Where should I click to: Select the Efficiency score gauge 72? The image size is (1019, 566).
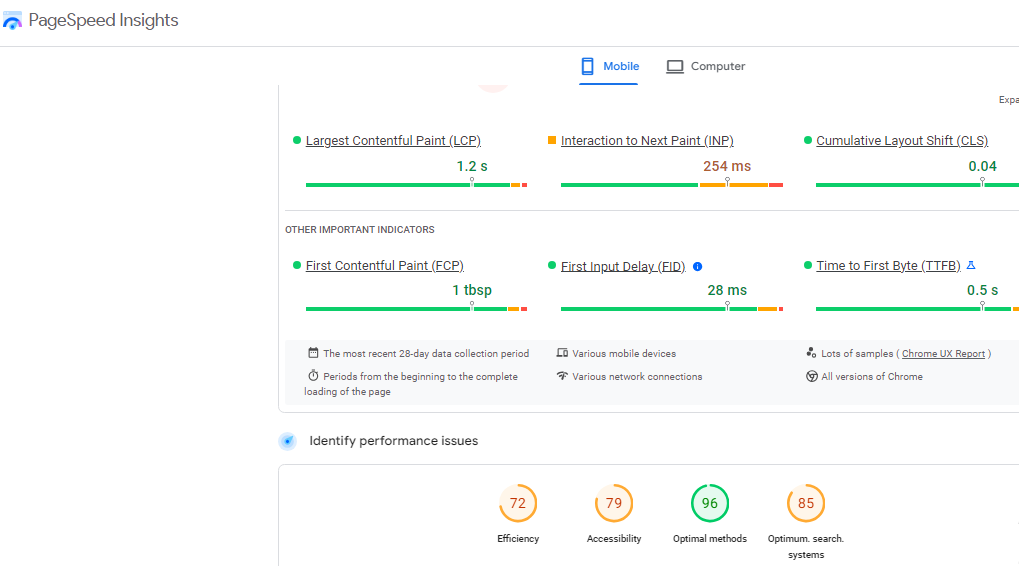tap(518, 503)
